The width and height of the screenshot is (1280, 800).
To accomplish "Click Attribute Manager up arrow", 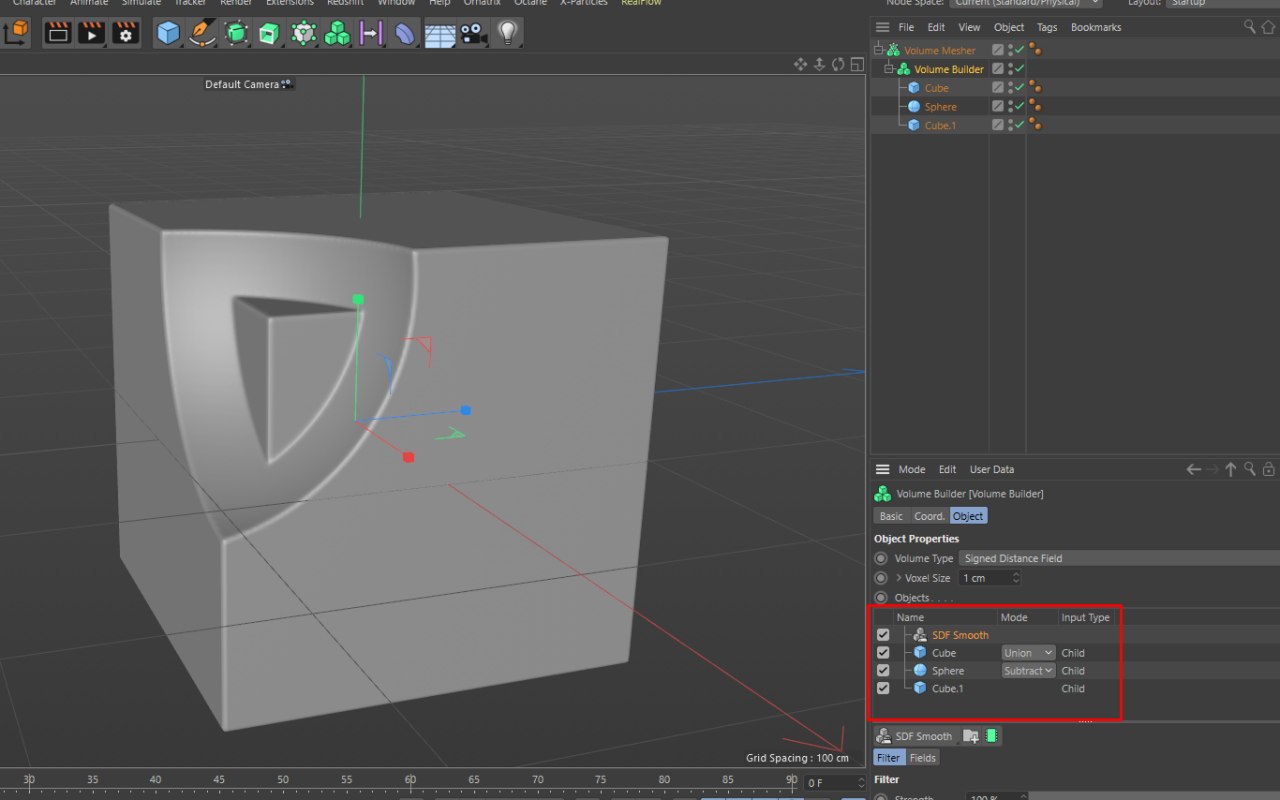I will click(1231, 469).
